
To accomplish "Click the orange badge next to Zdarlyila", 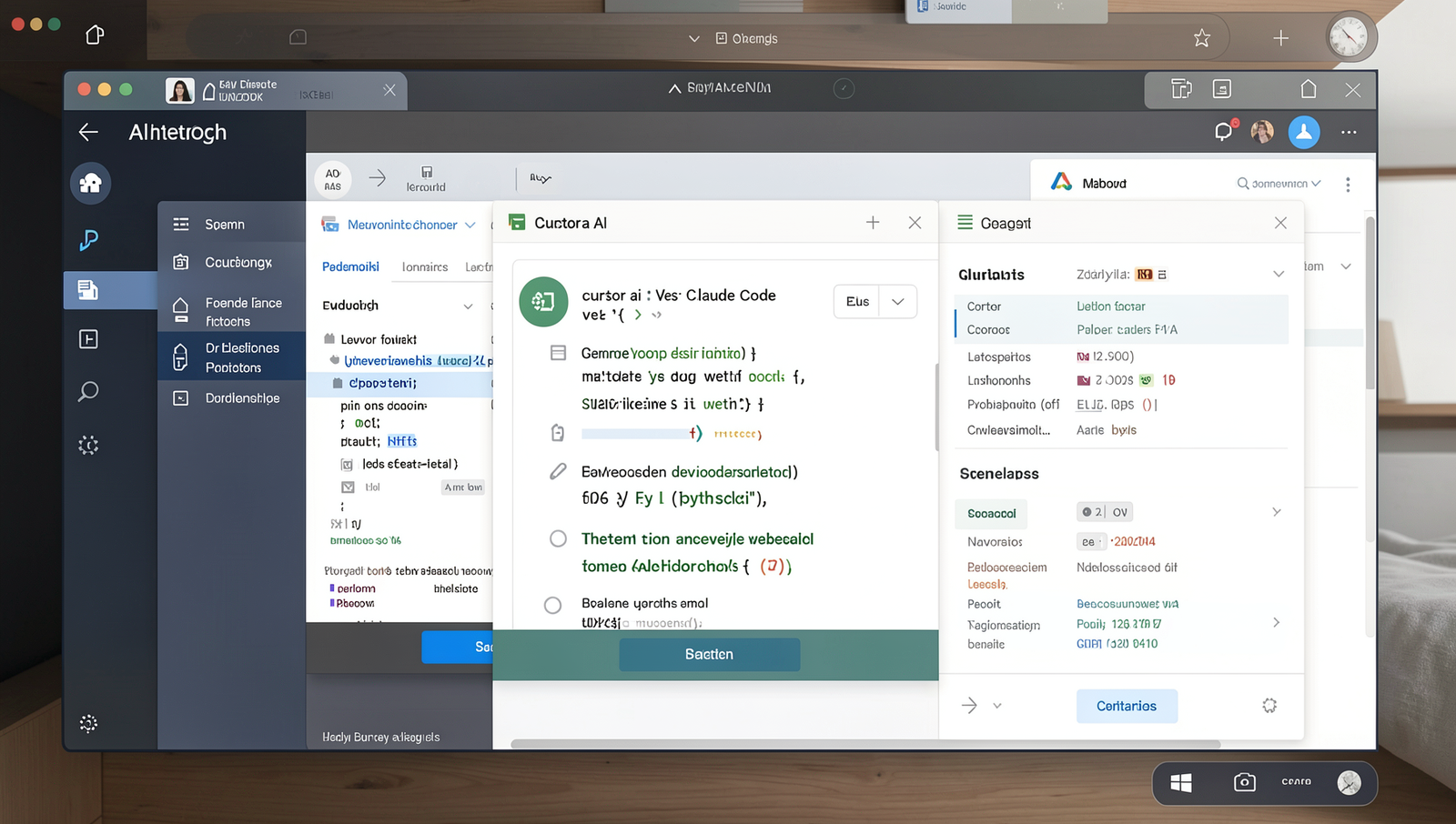I will point(1145,274).
